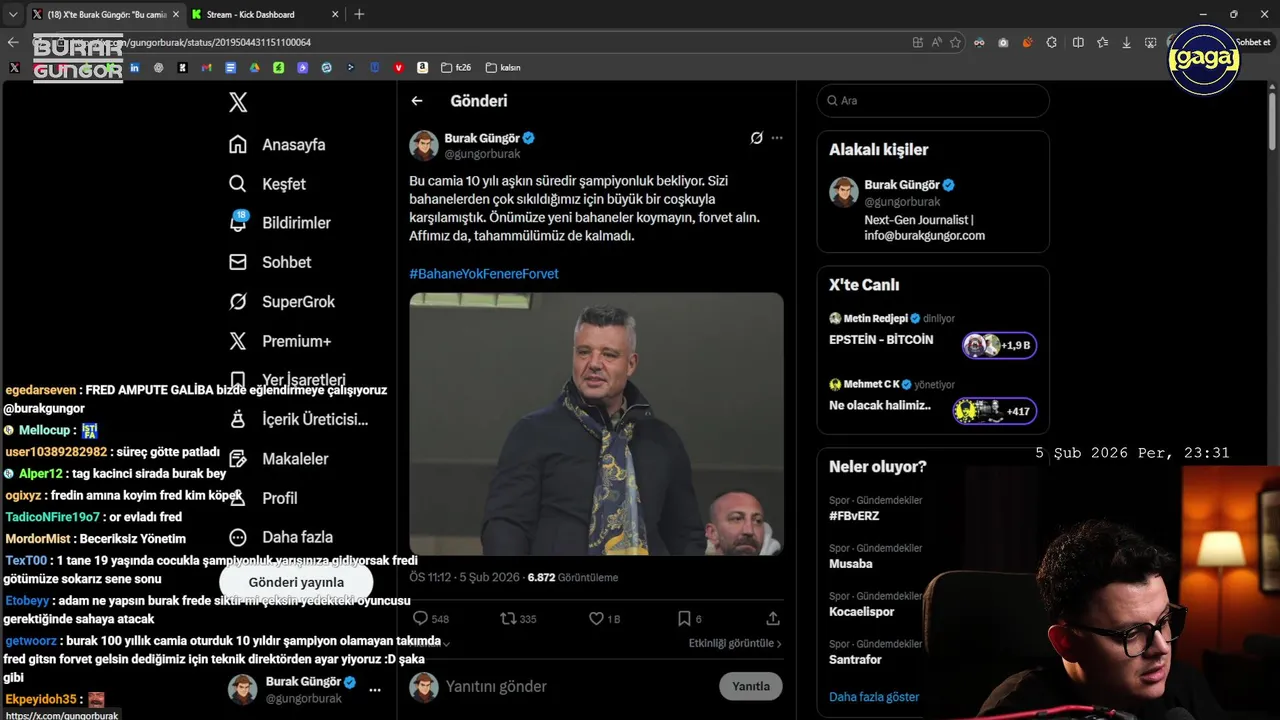Click the read aloud icon in address bar
This screenshot has height=720, width=1280.
click(937, 42)
